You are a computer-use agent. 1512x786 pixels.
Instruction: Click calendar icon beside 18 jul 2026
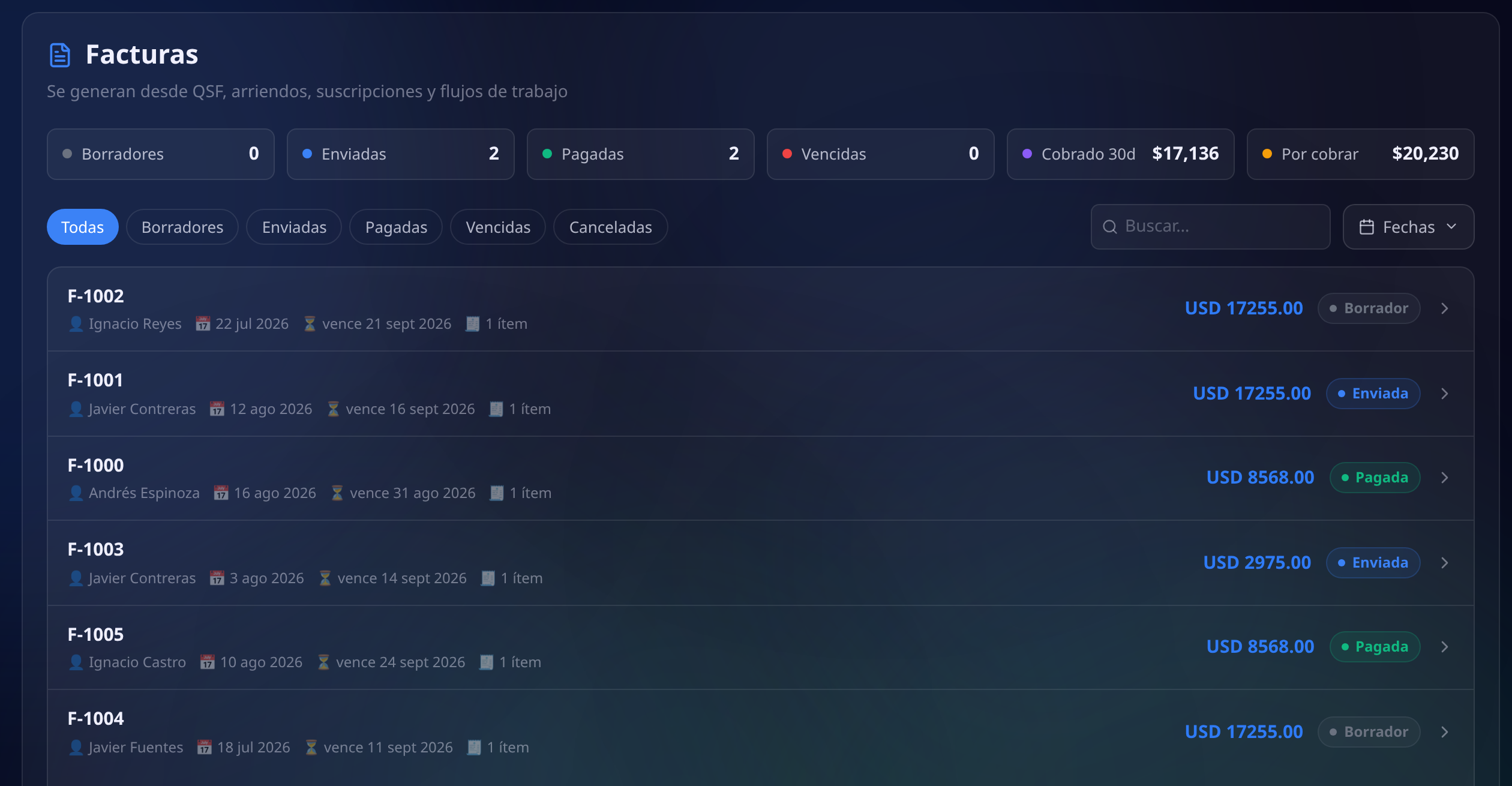pyautogui.click(x=205, y=748)
